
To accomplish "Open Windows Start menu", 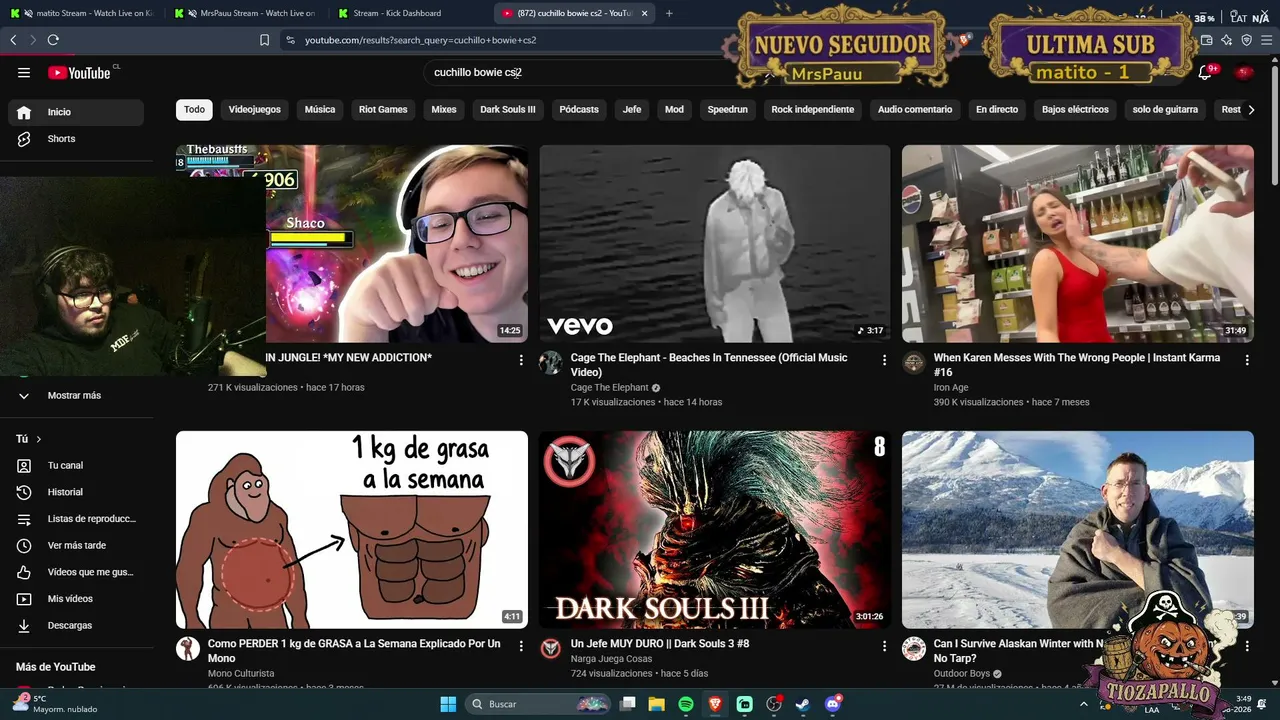I will [448, 704].
